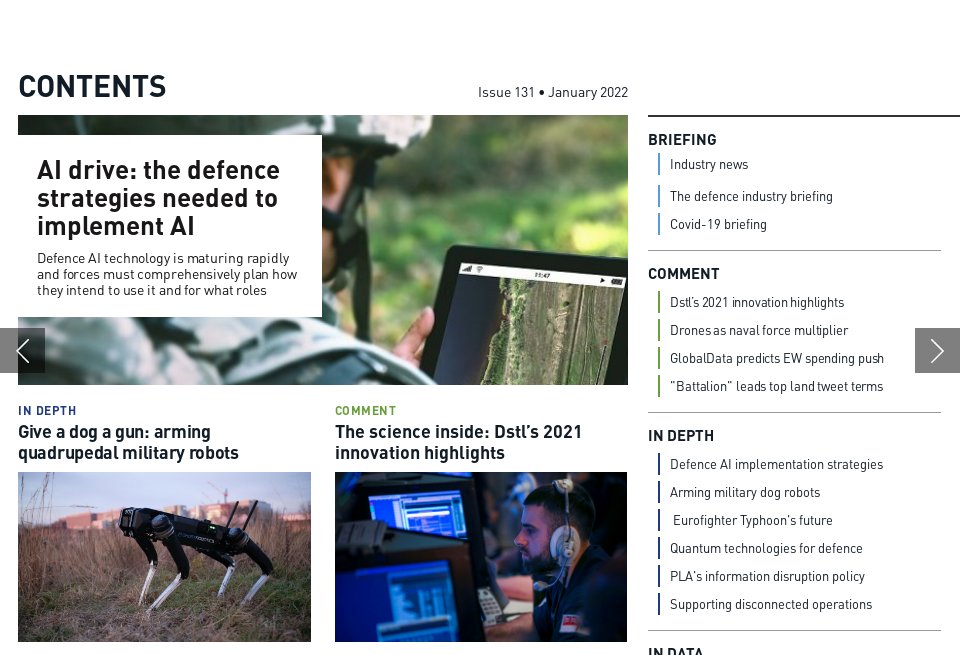Open Quantum technologies for defence article
This screenshot has height=655, width=960.
click(x=766, y=548)
